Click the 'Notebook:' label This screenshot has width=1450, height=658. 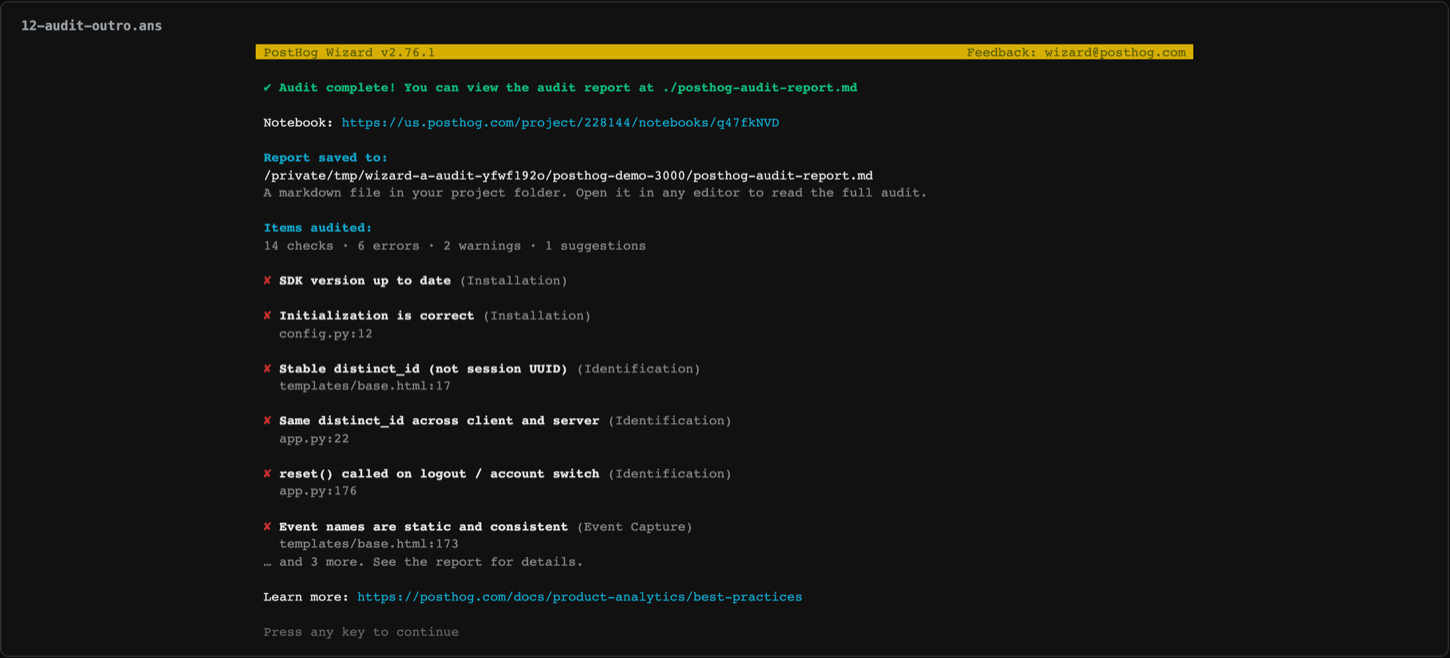pos(298,123)
